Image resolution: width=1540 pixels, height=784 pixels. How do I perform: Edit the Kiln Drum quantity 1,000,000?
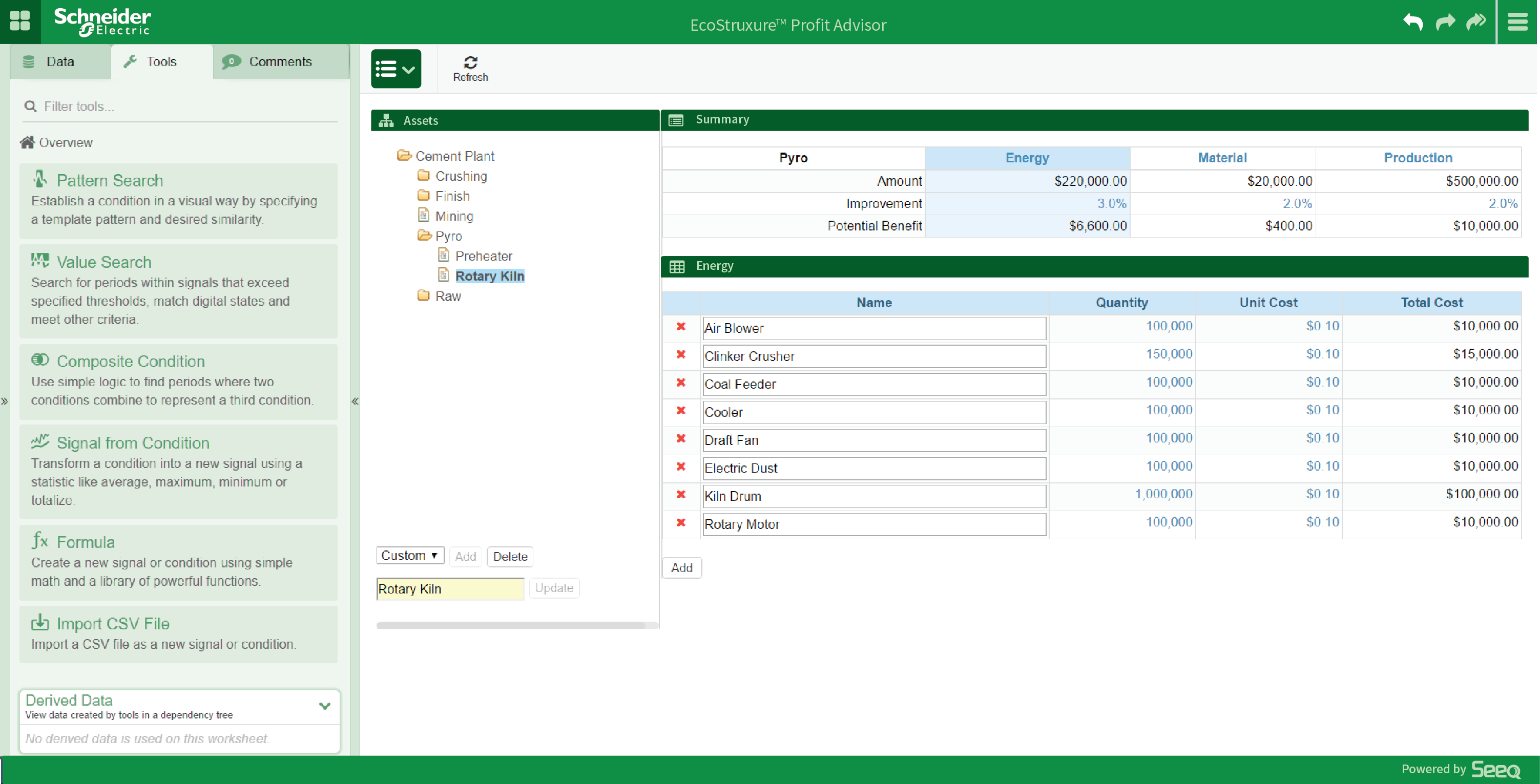click(x=1163, y=494)
